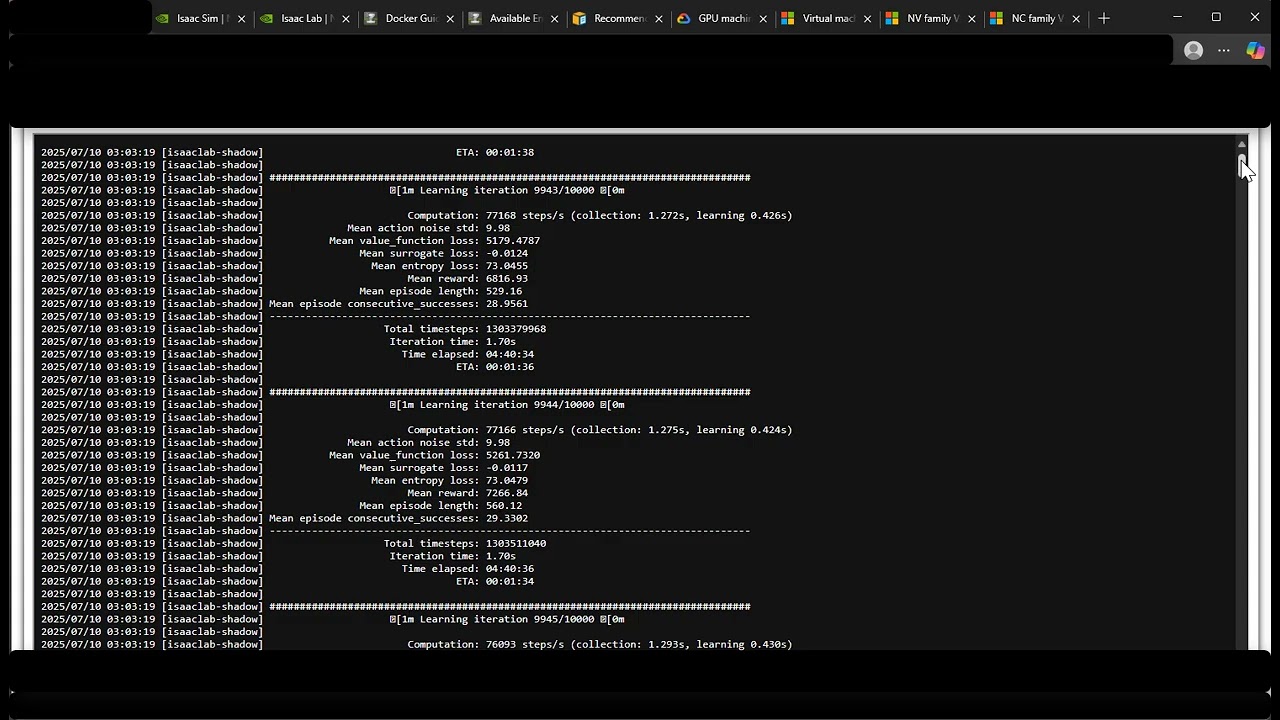Click the 'Learning iteration 9945/10000' line
Viewport: 1280px width, 720px height.
click(x=507, y=619)
